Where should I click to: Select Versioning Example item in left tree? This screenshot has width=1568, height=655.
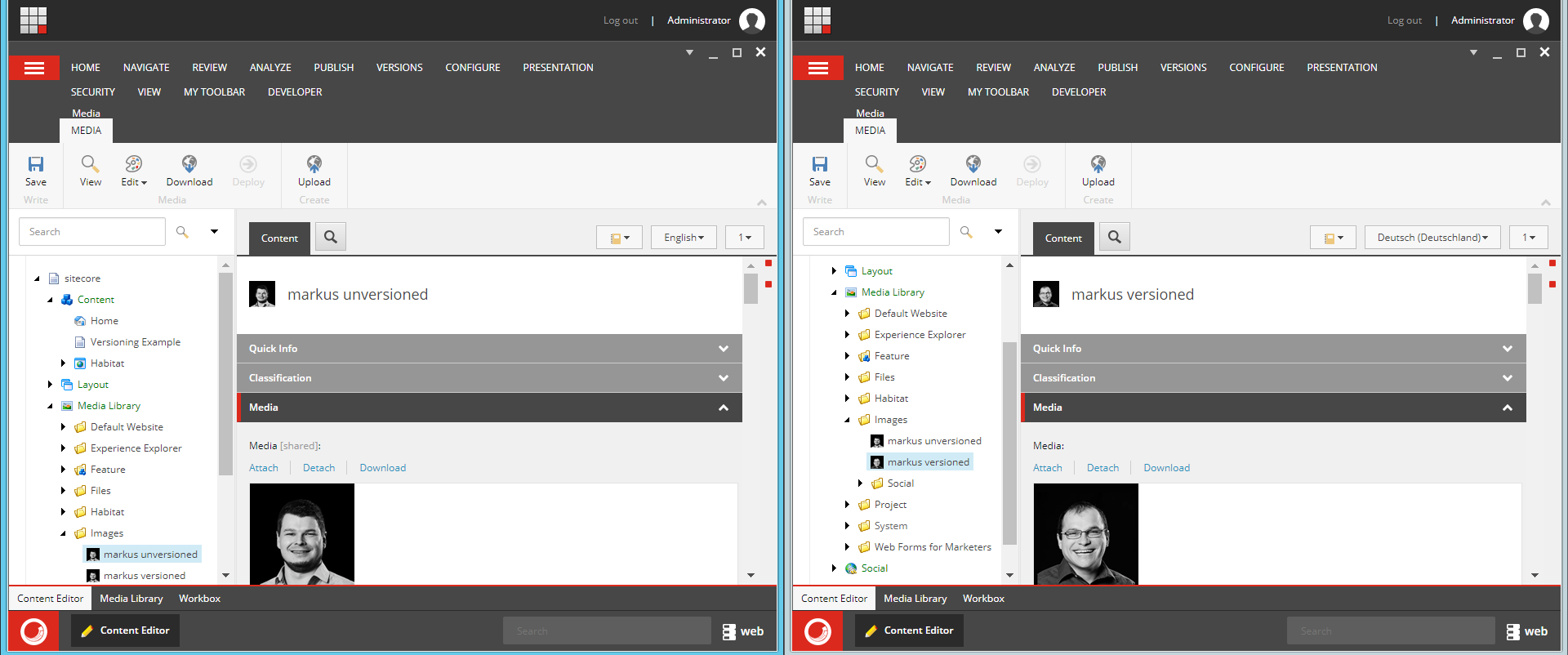(136, 342)
